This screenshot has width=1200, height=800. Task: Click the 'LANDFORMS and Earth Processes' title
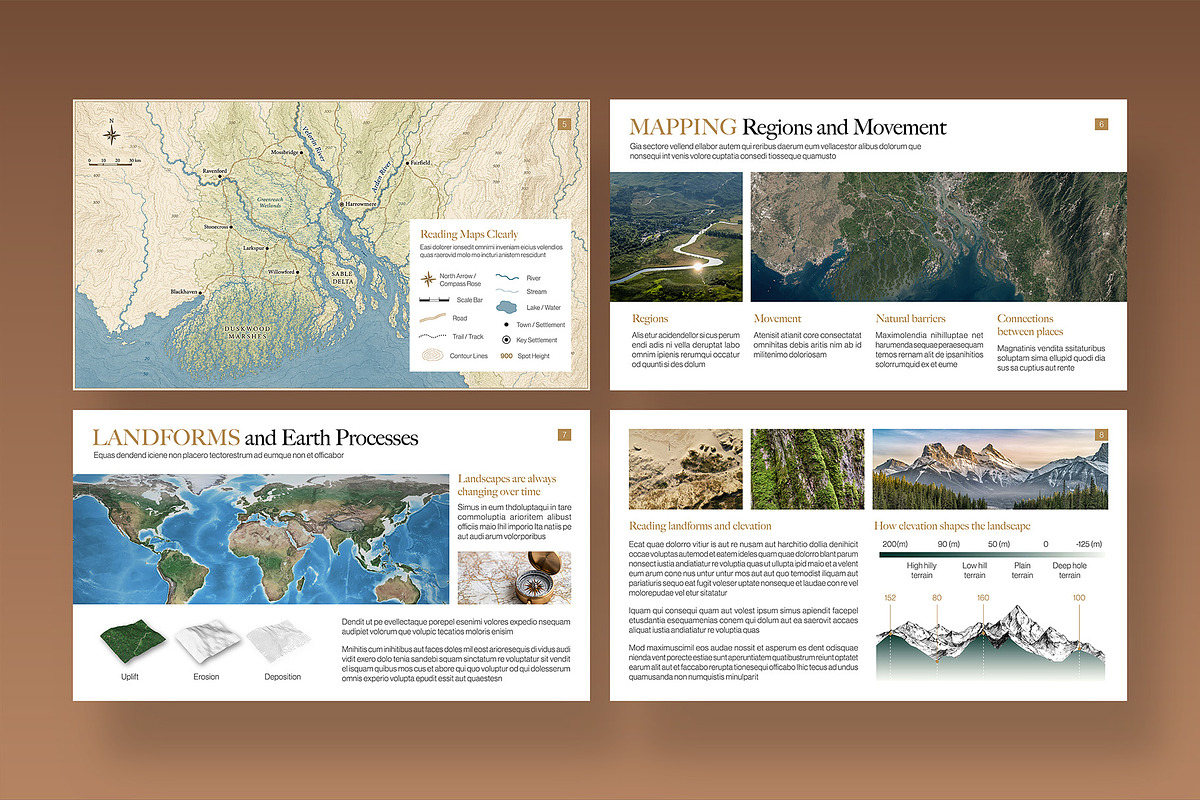(256, 438)
